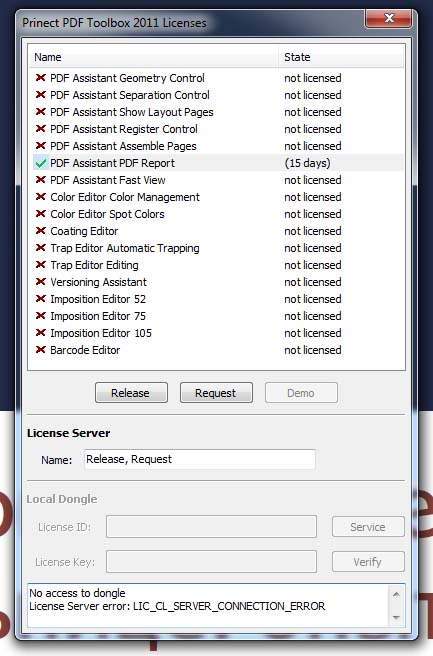
Task: Click red X icon beside Coating Editor
Action: 41,231
